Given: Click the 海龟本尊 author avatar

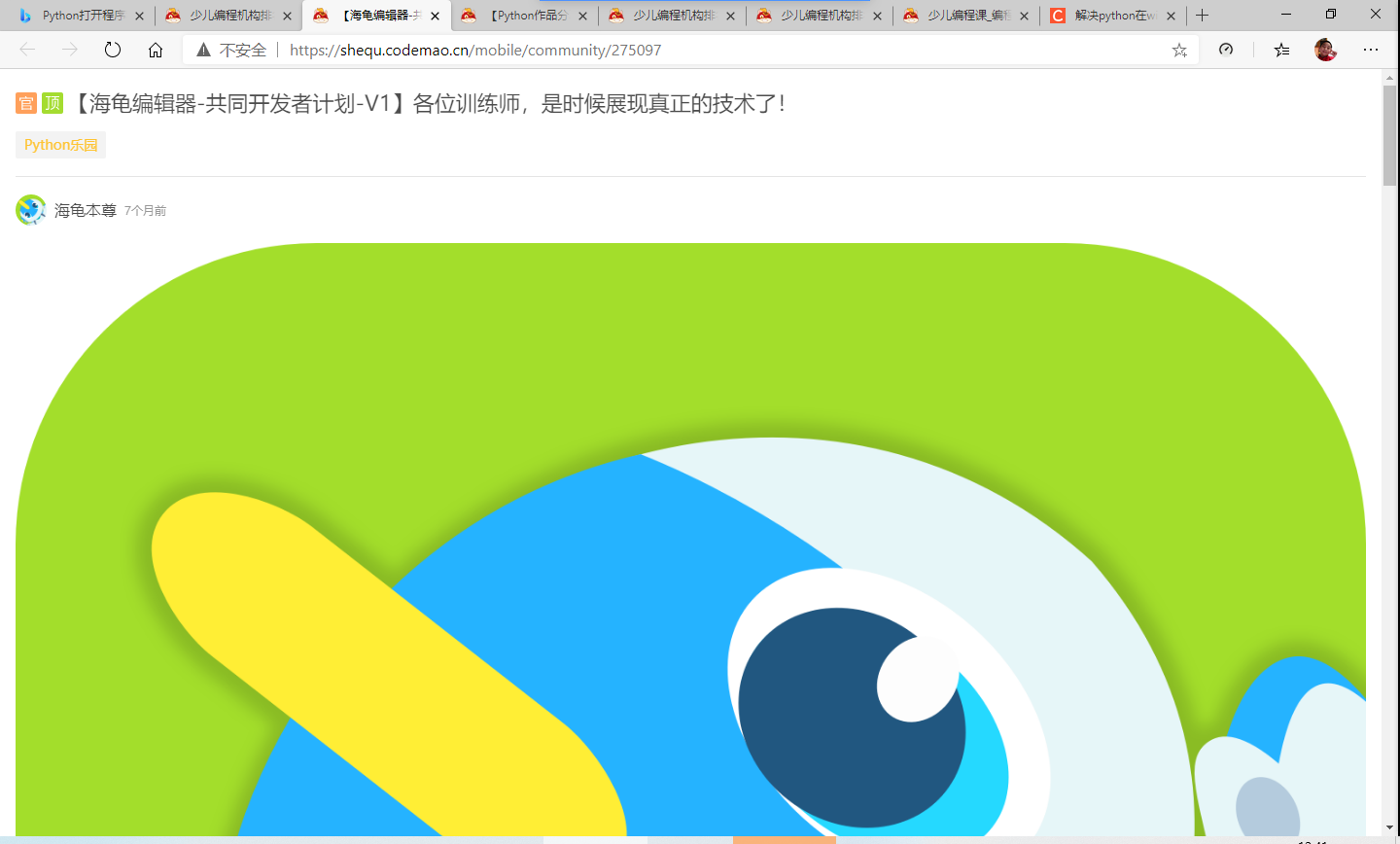Looking at the screenshot, I should pyautogui.click(x=31, y=210).
